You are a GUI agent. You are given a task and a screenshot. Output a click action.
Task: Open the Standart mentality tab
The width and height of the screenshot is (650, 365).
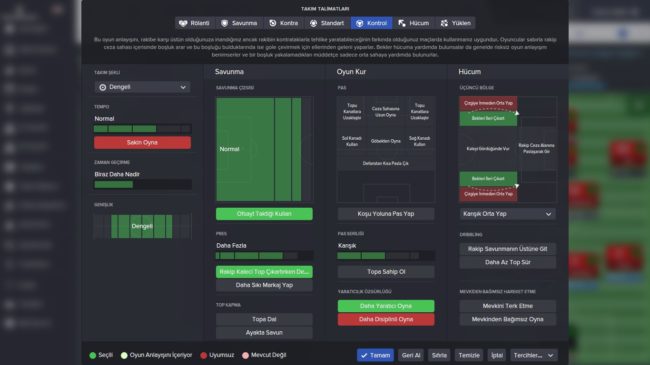(x=327, y=23)
